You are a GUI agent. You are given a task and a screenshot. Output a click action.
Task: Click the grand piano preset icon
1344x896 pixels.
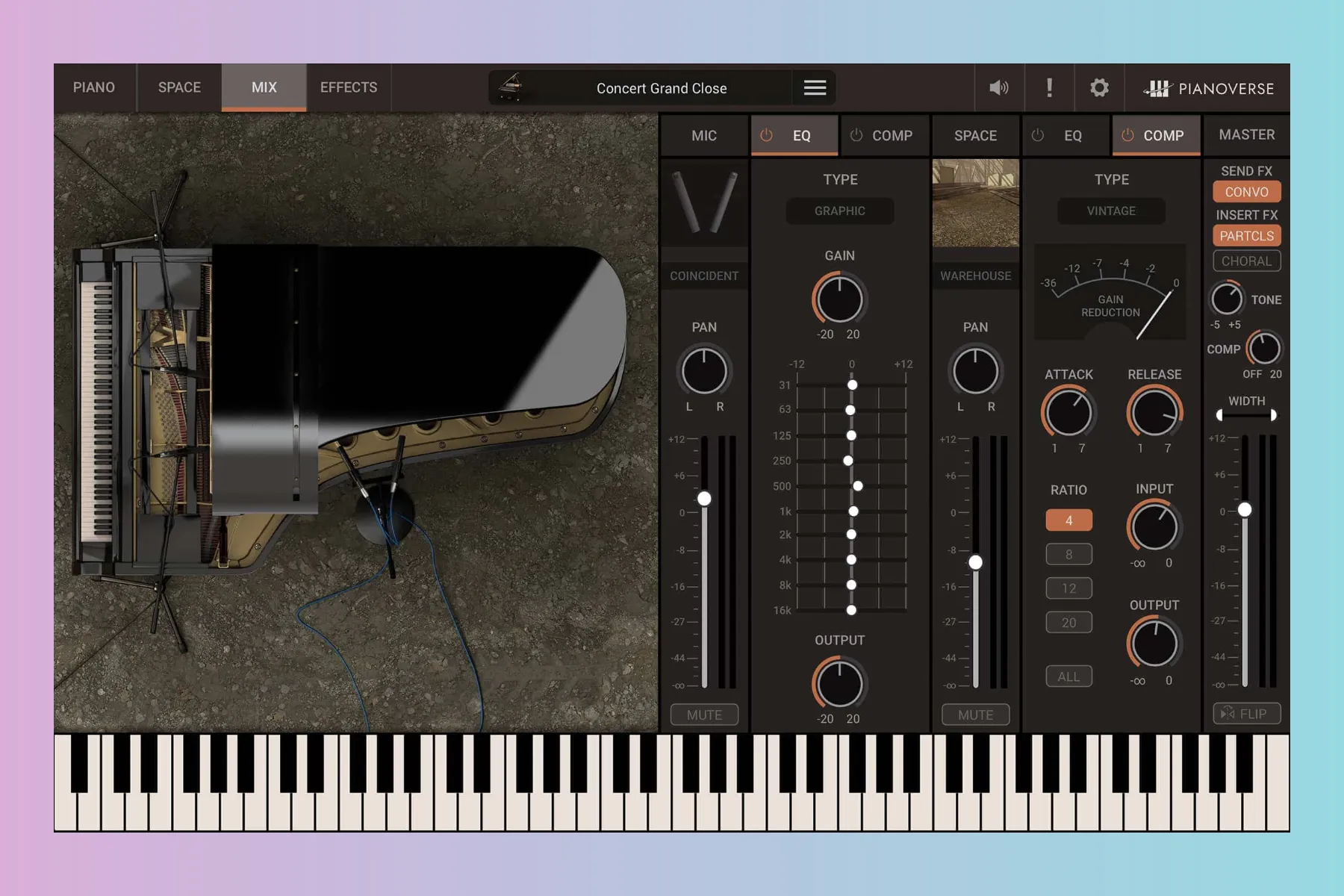[x=511, y=87]
